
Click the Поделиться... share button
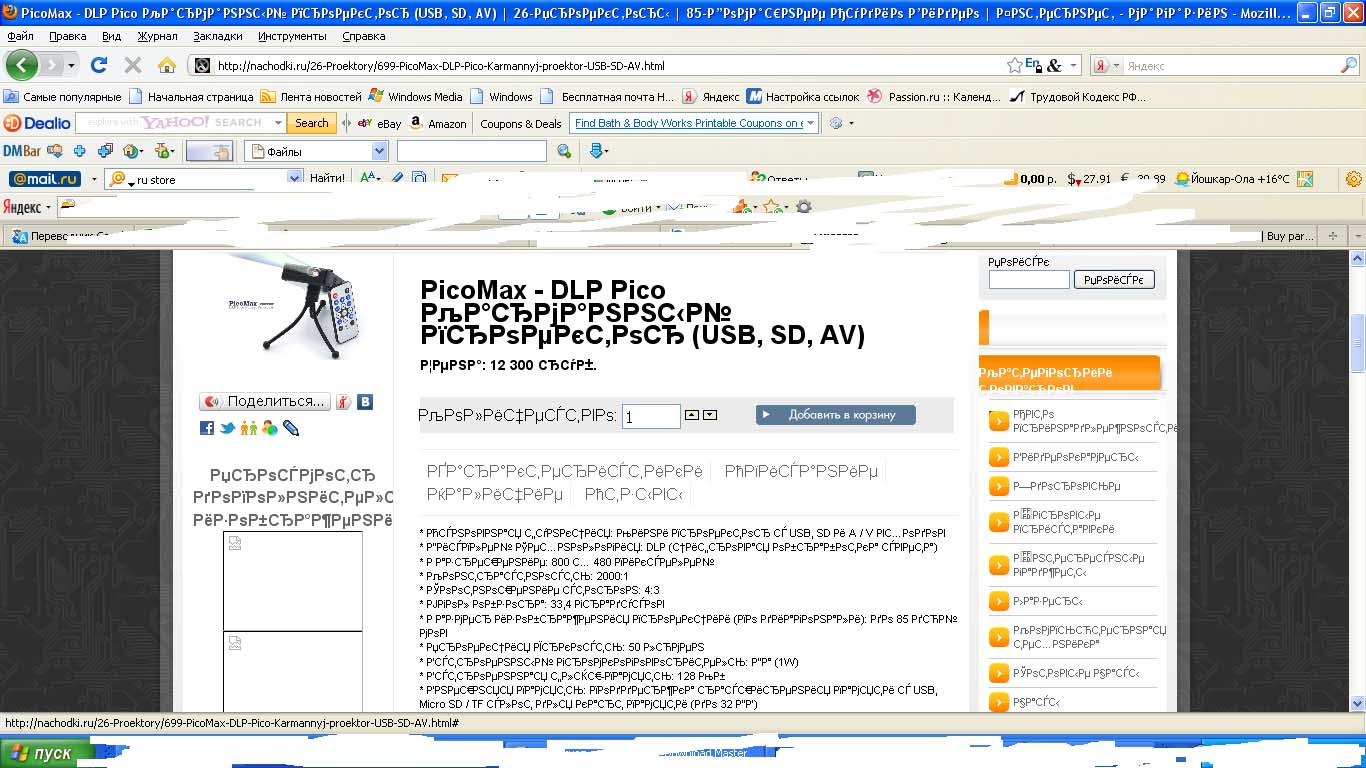point(265,402)
